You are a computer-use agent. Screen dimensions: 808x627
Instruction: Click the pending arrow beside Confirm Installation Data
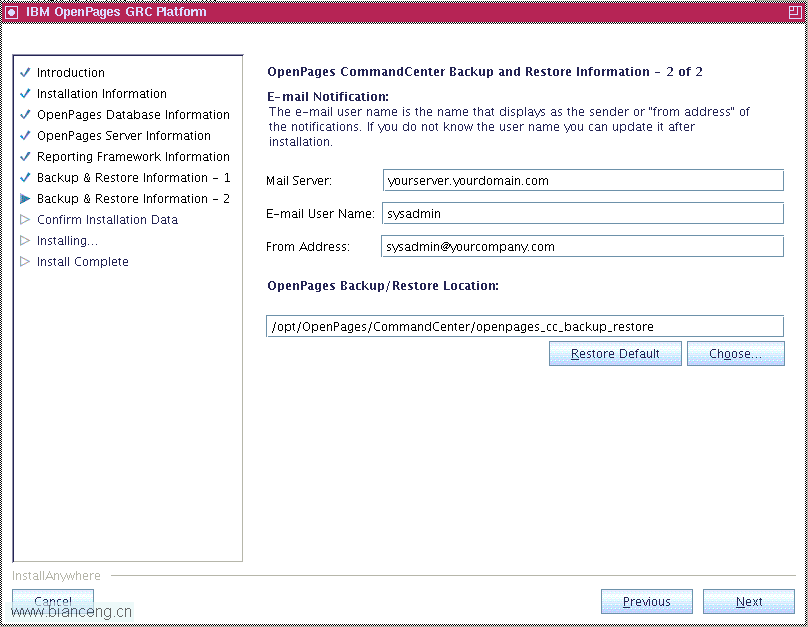[x=25, y=219]
